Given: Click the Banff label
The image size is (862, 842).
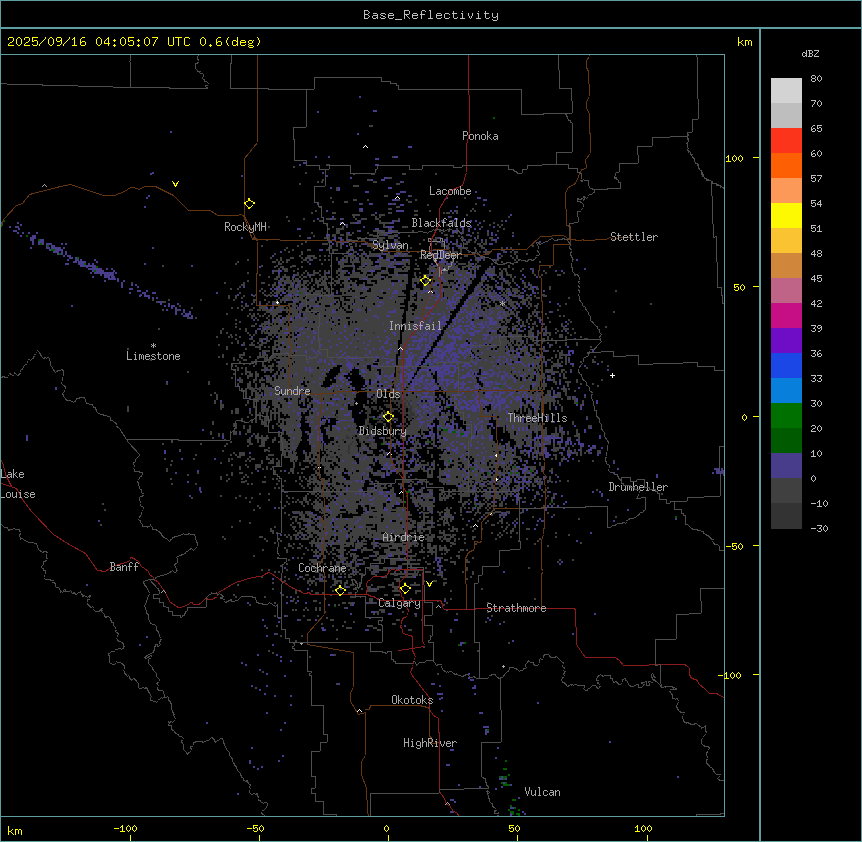Looking at the screenshot, I should point(124,567).
